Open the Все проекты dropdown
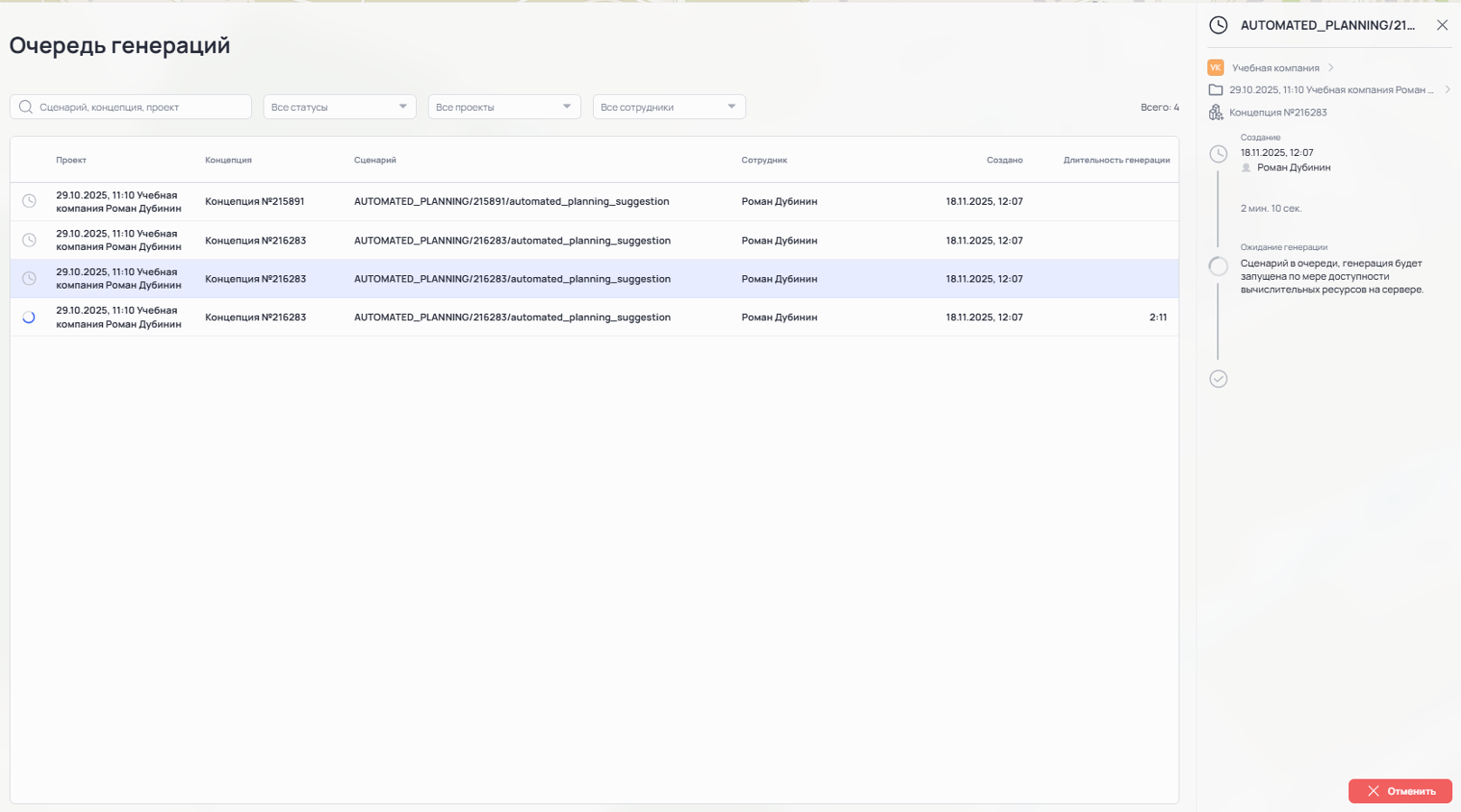1461x812 pixels. pos(504,107)
